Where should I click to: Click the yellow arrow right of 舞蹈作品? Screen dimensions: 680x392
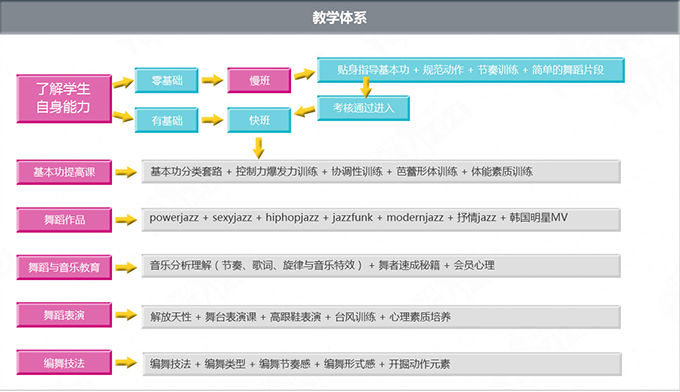[126, 220]
